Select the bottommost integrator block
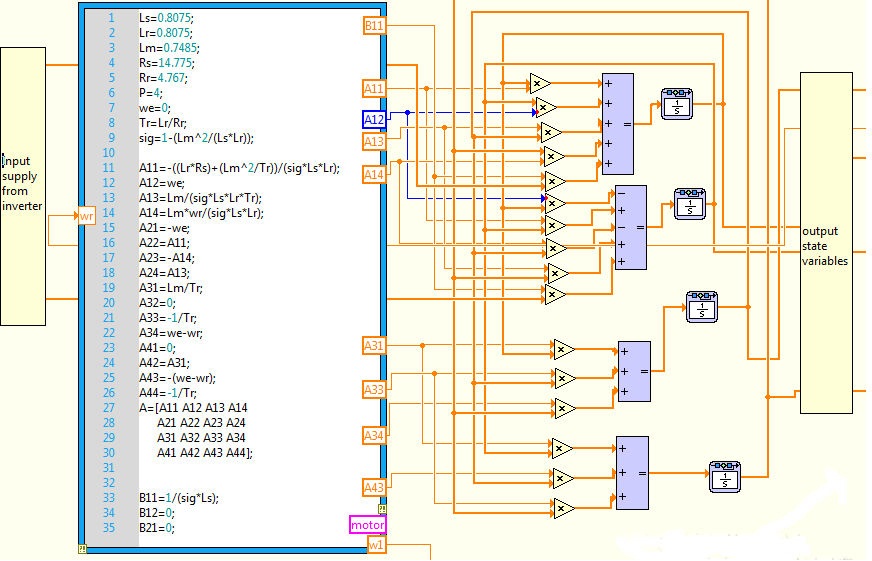 [725, 476]
